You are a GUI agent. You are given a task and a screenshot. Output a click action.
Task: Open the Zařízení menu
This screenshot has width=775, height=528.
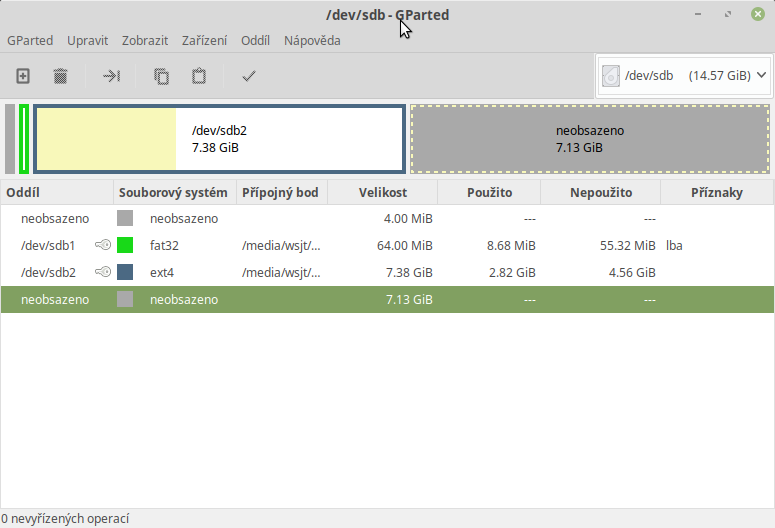[x=204, y=41]
